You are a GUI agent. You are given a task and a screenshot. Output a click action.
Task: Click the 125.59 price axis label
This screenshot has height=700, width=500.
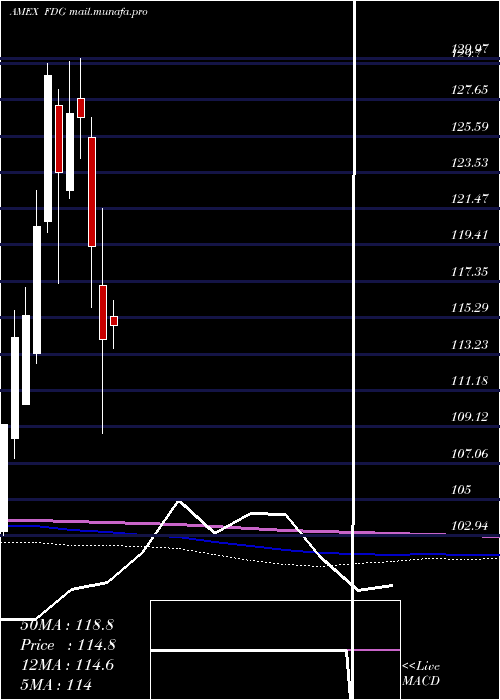[x=470, y=127]
